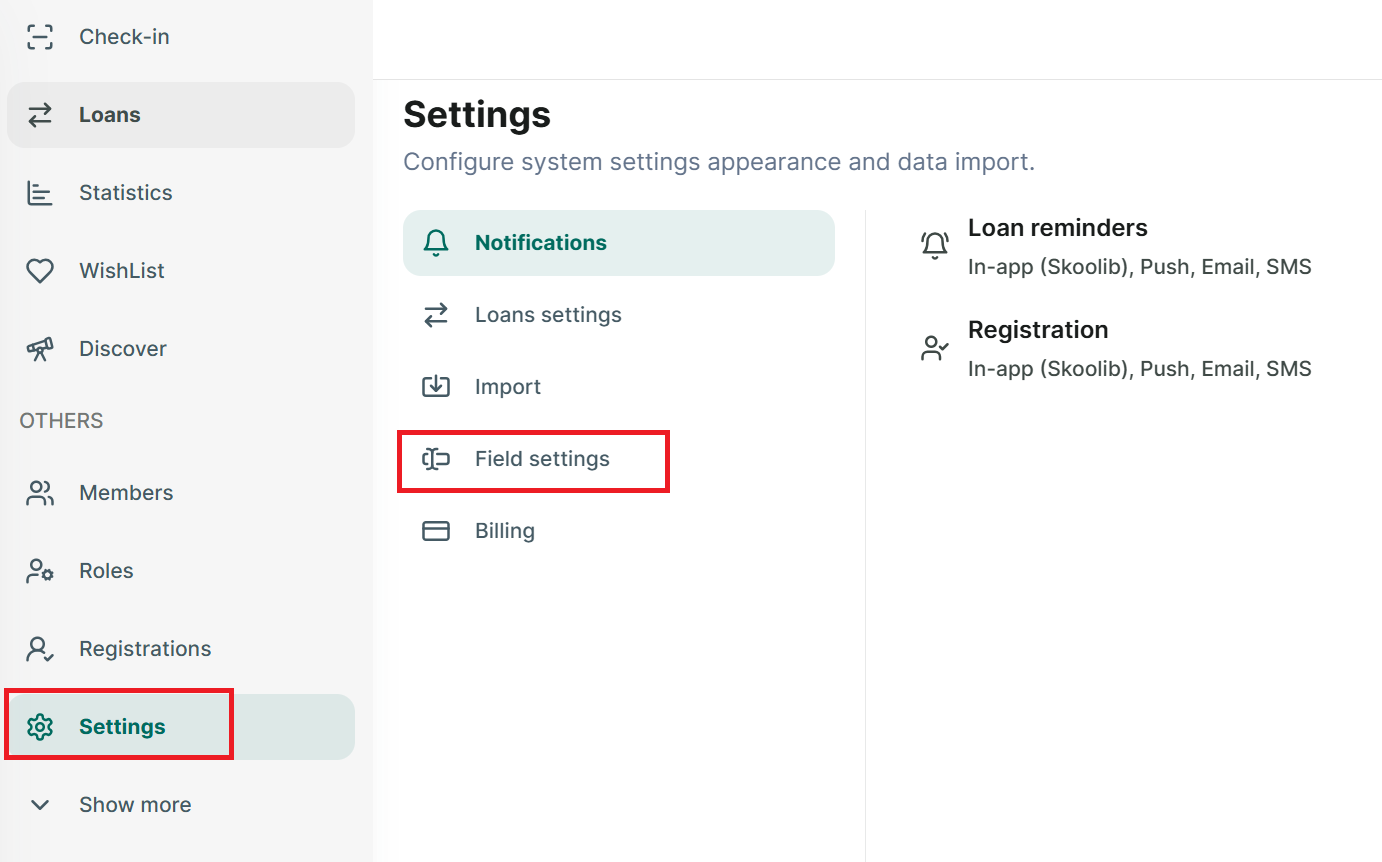Navigate to Discover
Screen dimensions: 1382x862
tap(181, 349)
